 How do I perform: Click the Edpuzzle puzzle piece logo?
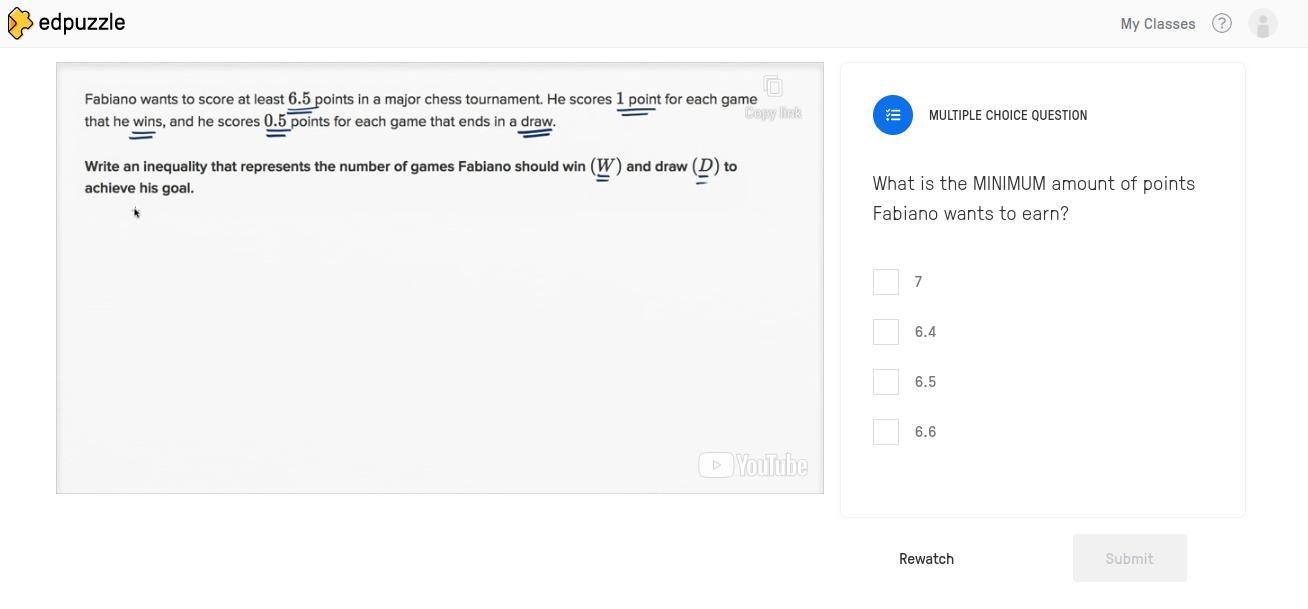(19, 23)
